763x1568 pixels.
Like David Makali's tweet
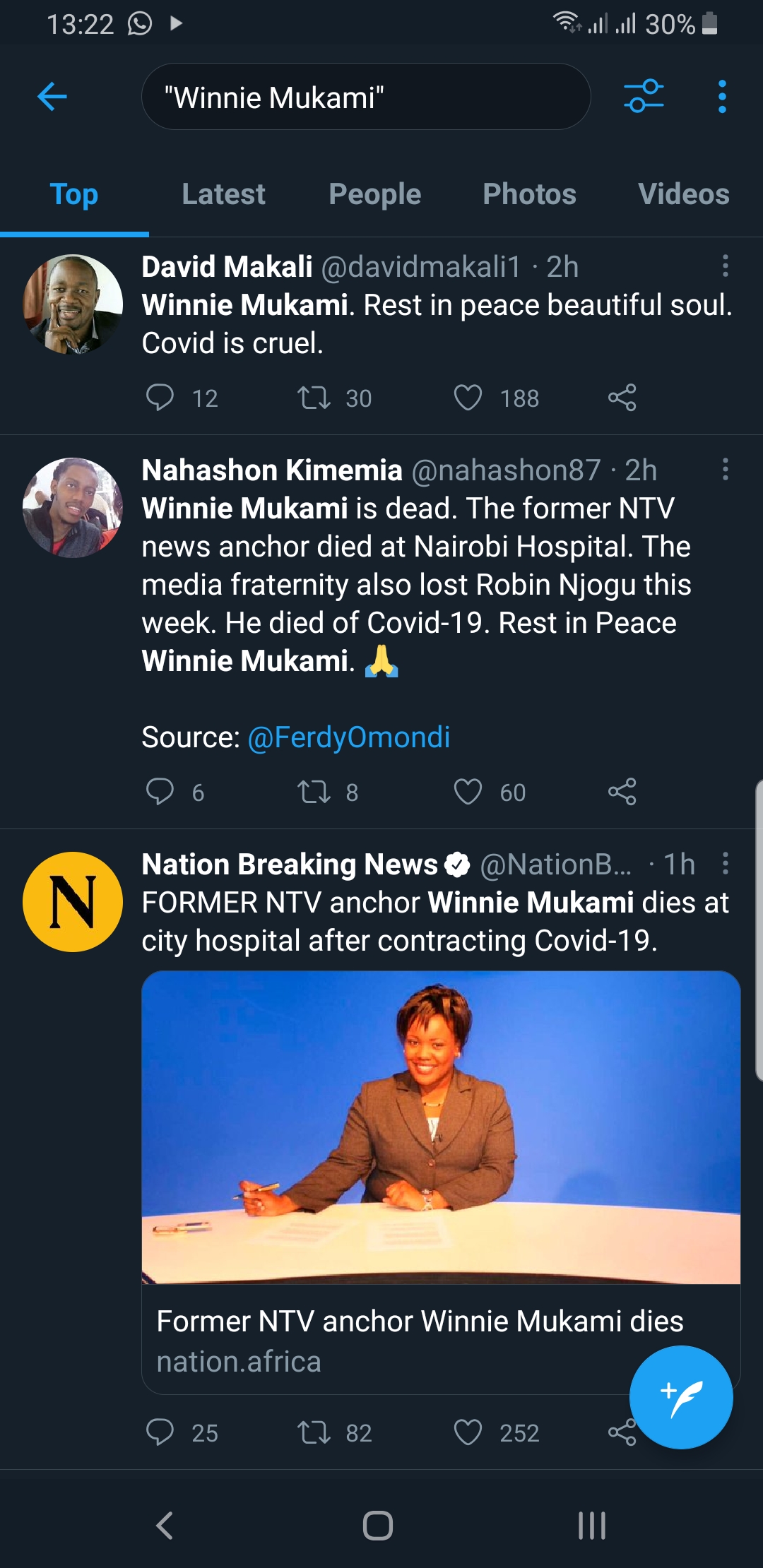468,398
